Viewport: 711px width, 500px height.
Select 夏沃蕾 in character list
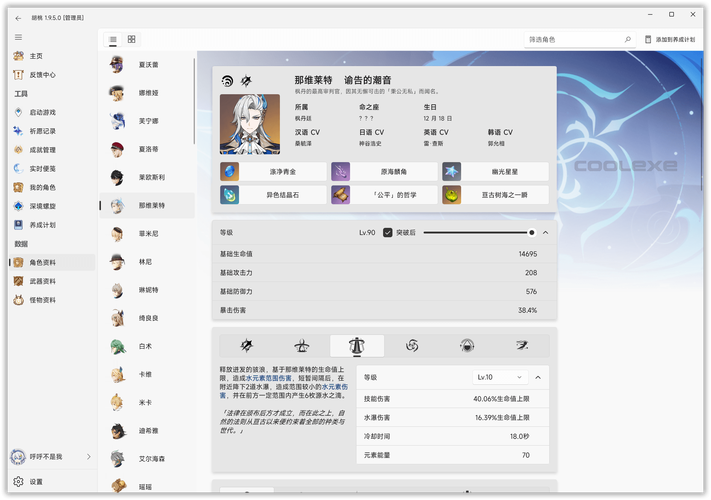coord(147,65)
